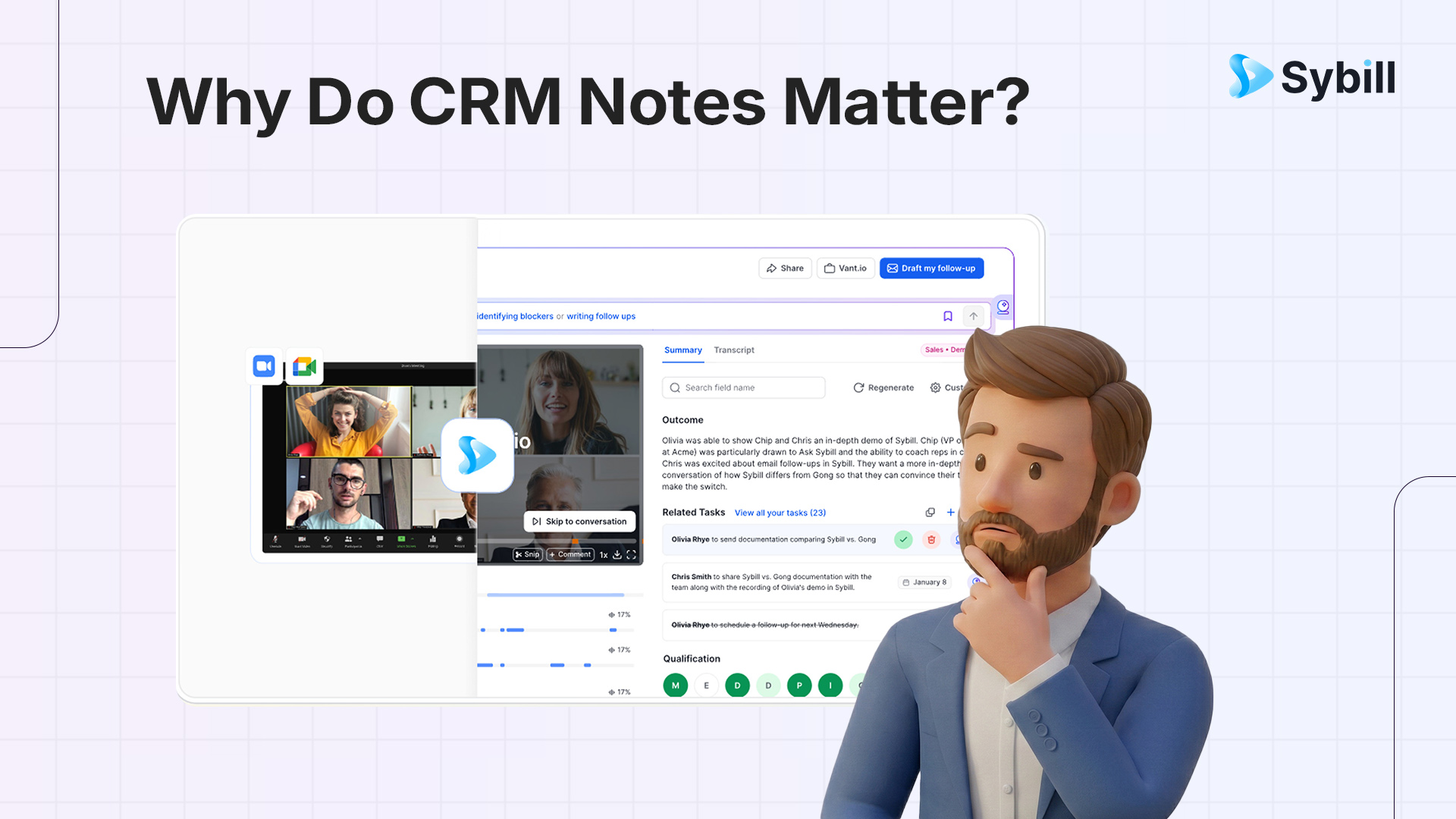Open the Vant.io account button
The width and height of the screenshot is (1456, 819).
tap(846, 268)
